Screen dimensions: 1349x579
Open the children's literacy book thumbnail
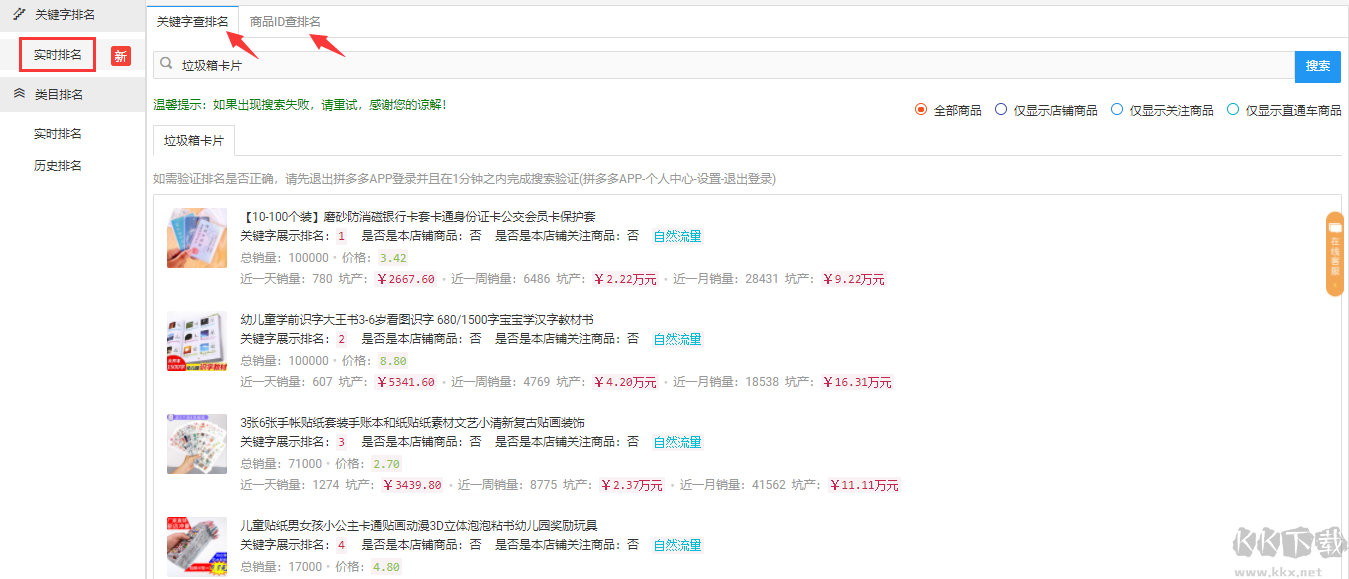pyautogui.click(x=197, y=340)
